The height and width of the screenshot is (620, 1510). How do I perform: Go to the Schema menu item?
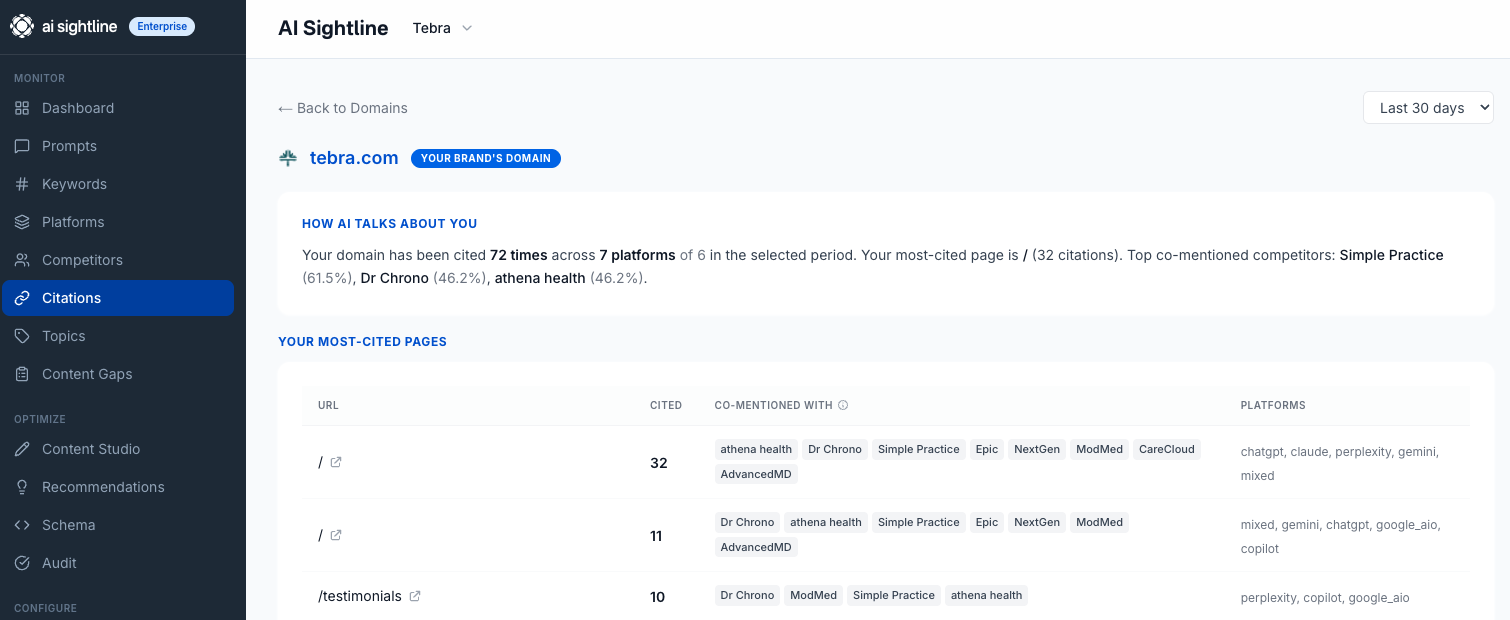pyautogui.click(x=68, y=525)
